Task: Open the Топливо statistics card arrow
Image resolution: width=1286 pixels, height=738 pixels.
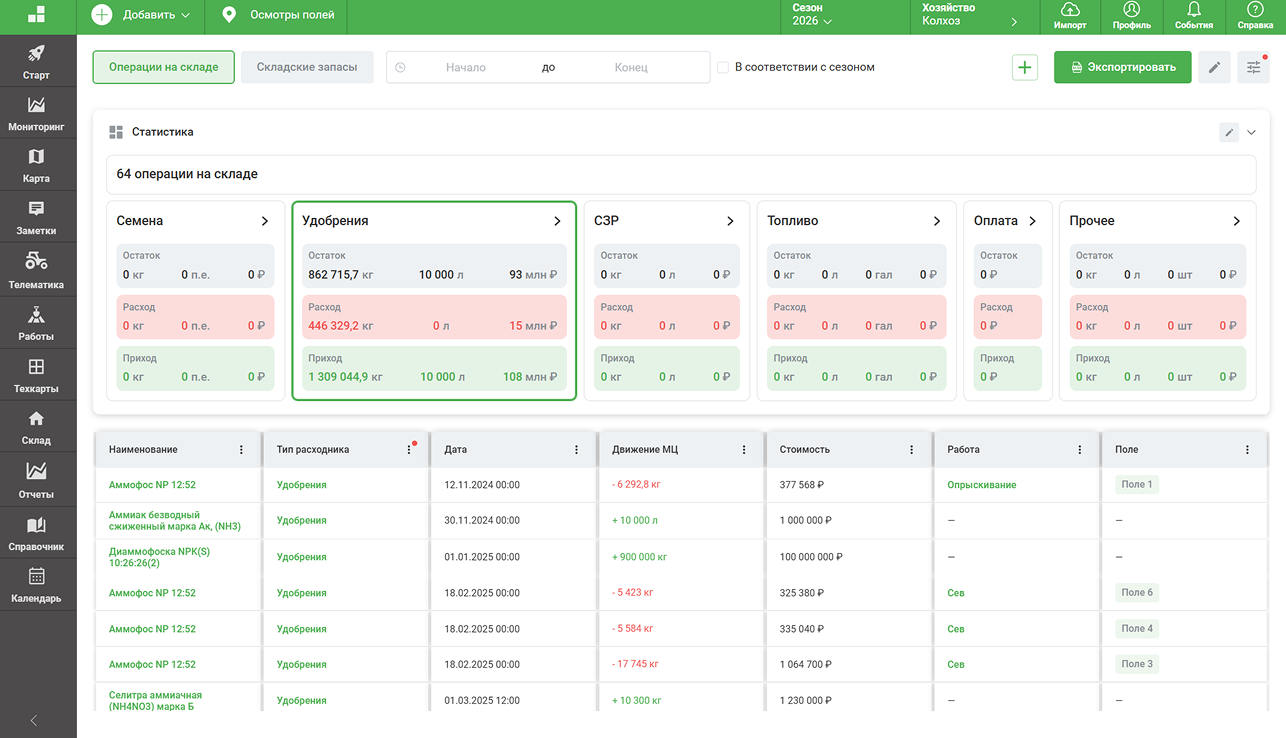Action: [937, 221]
